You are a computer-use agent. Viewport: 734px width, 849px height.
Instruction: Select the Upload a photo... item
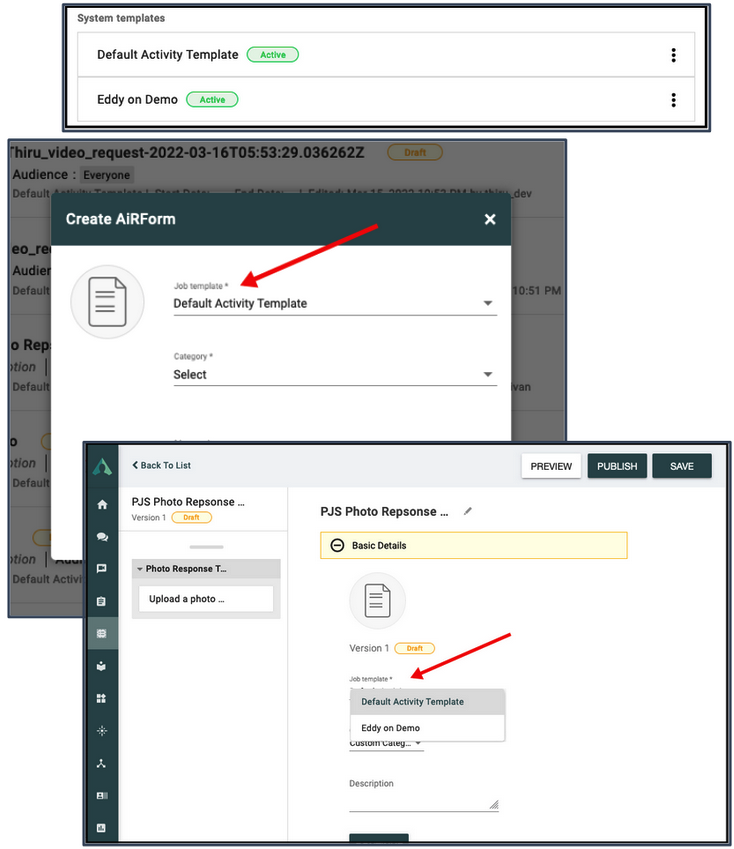[206, 599]
